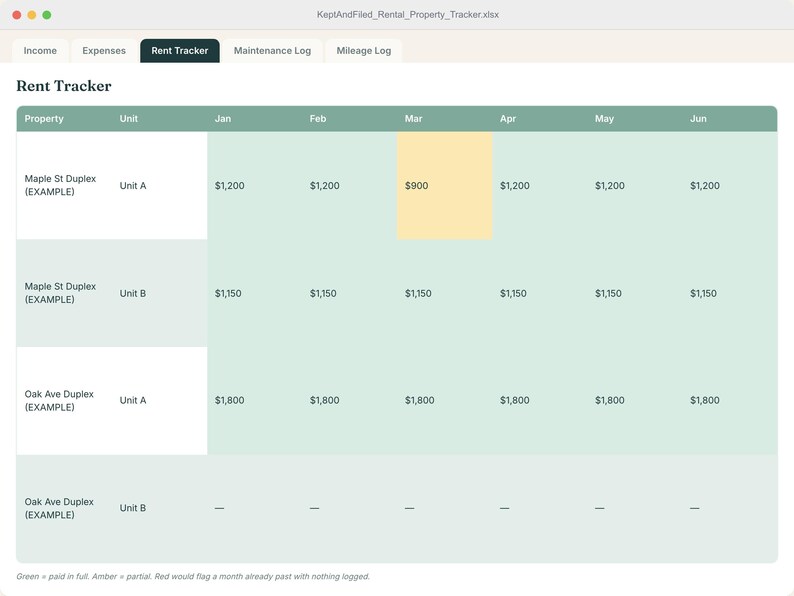The height and width of the screenshot is (596, 794).
Task: Select the Rent Tracker tab
Action: coord(180,51)
